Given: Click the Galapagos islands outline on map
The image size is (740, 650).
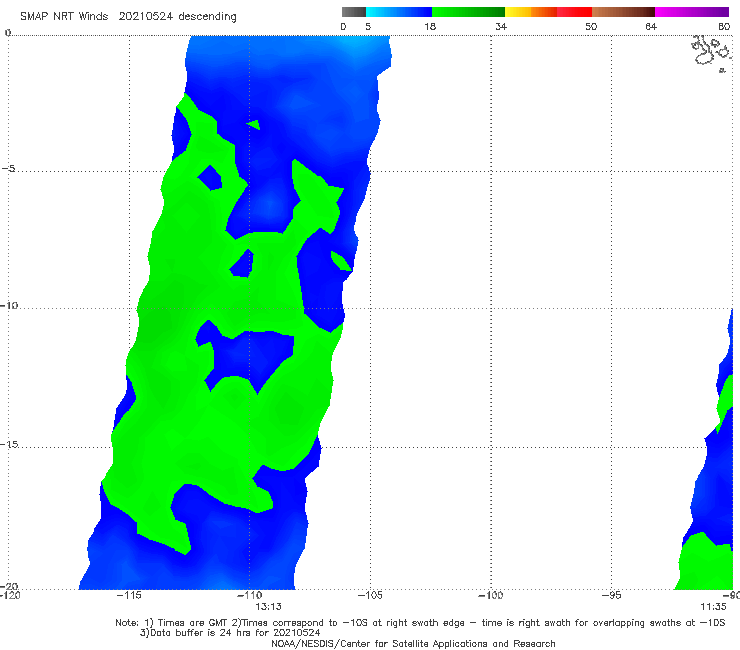Looking at the screenshot, I should pos(712,52).
